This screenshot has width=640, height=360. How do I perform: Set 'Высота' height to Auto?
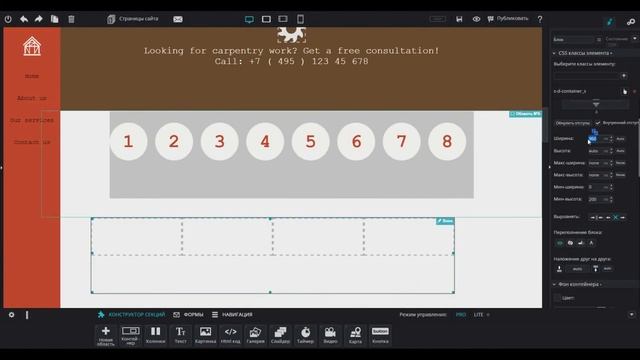[620, 151]
